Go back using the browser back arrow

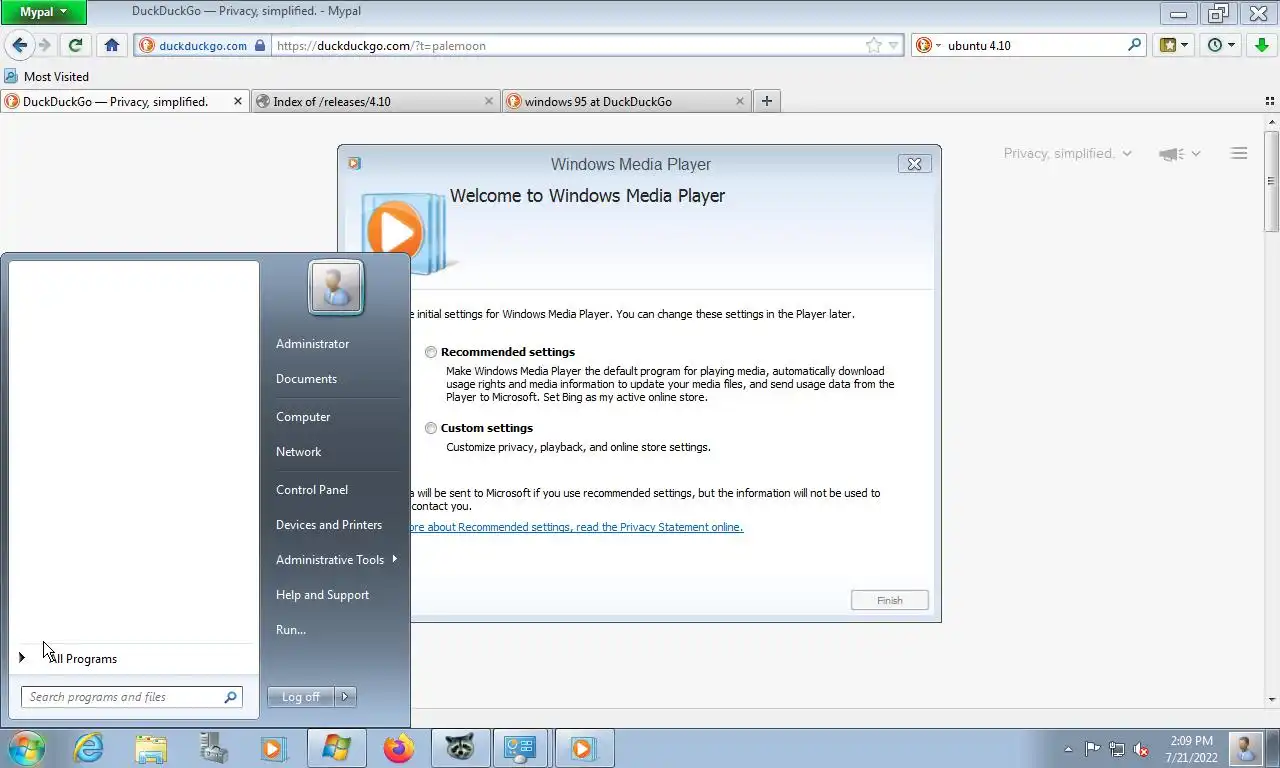[x=19, y=45]
